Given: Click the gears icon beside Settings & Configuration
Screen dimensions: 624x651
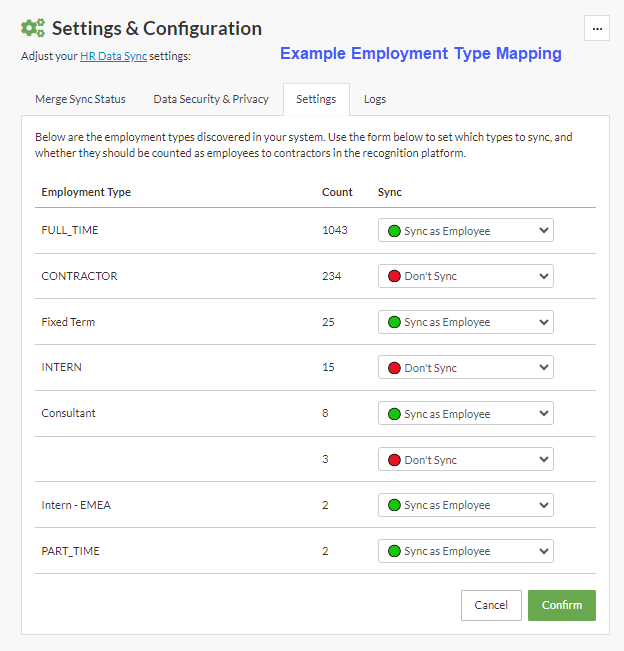Looking at the screenshot, I should click(33, 29).
